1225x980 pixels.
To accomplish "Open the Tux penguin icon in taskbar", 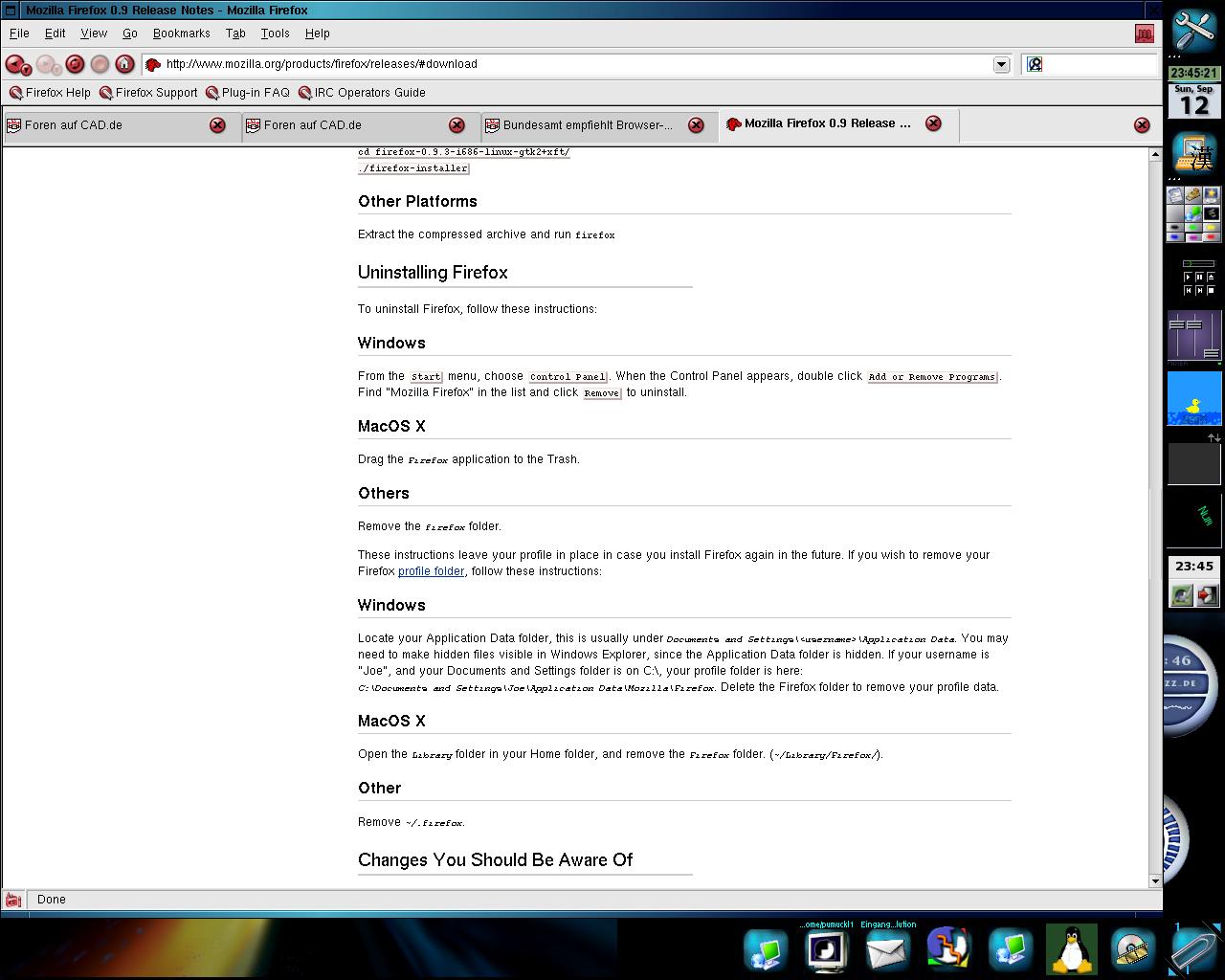I will click(1072, 949).
